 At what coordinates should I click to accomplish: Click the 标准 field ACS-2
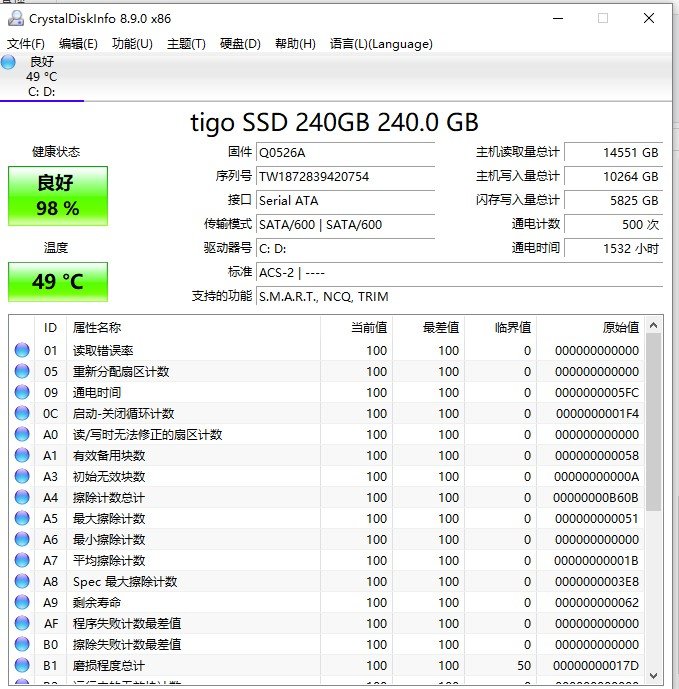(459, 272)
